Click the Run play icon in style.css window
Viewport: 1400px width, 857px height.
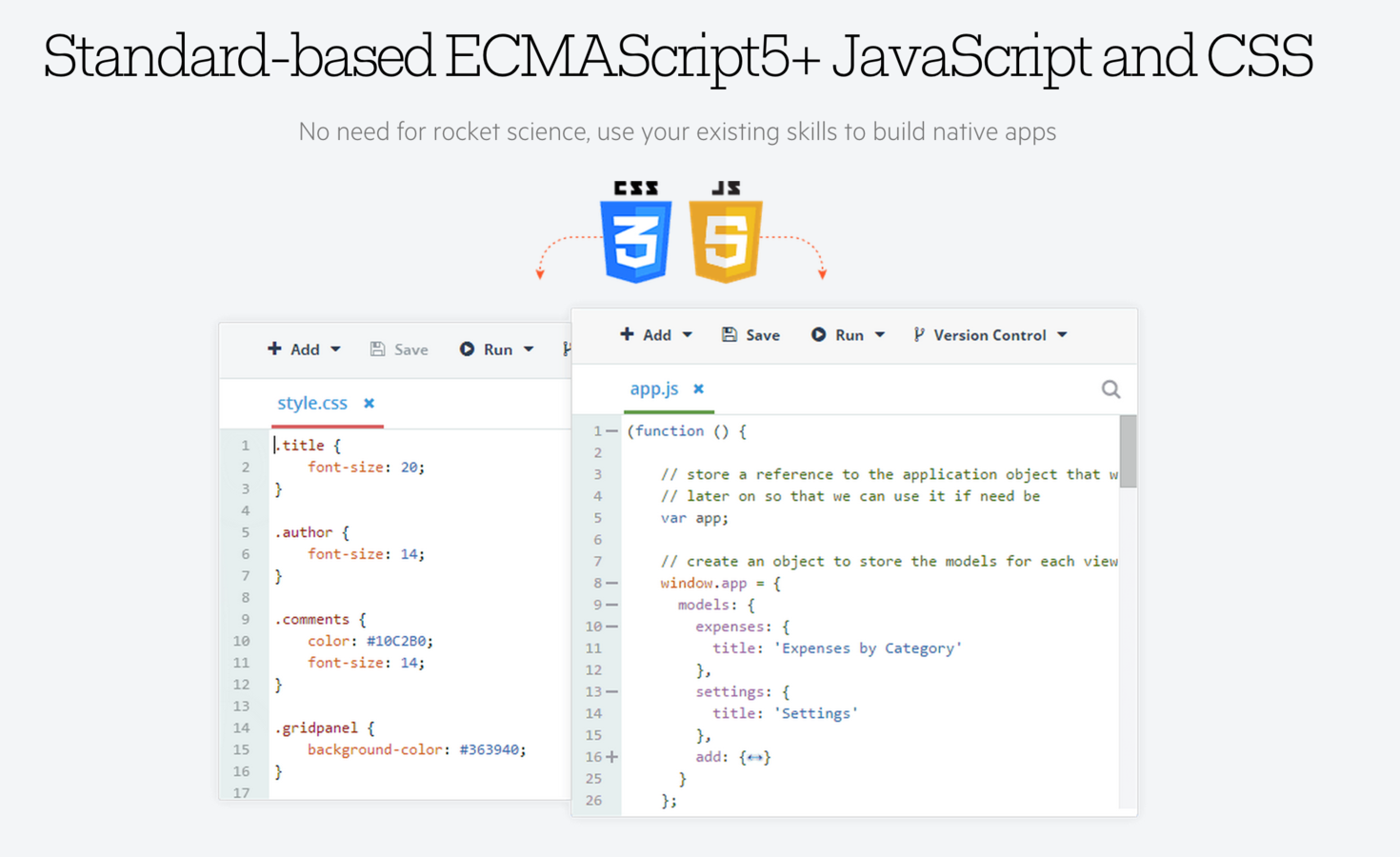467,349
